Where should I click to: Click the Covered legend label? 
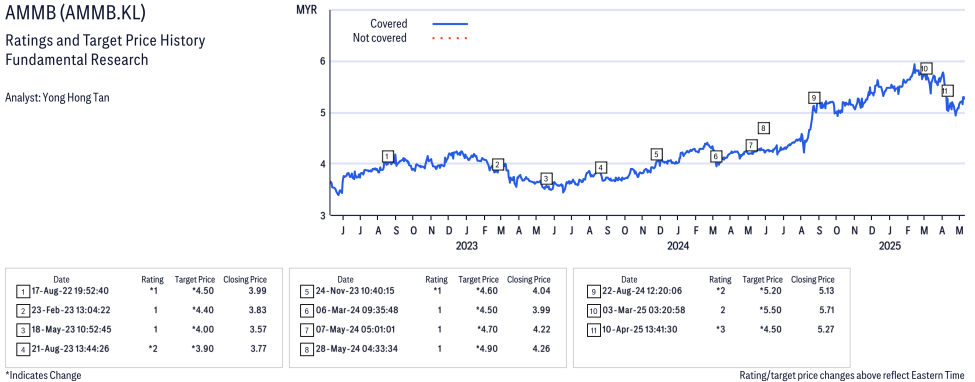[389, 24]
